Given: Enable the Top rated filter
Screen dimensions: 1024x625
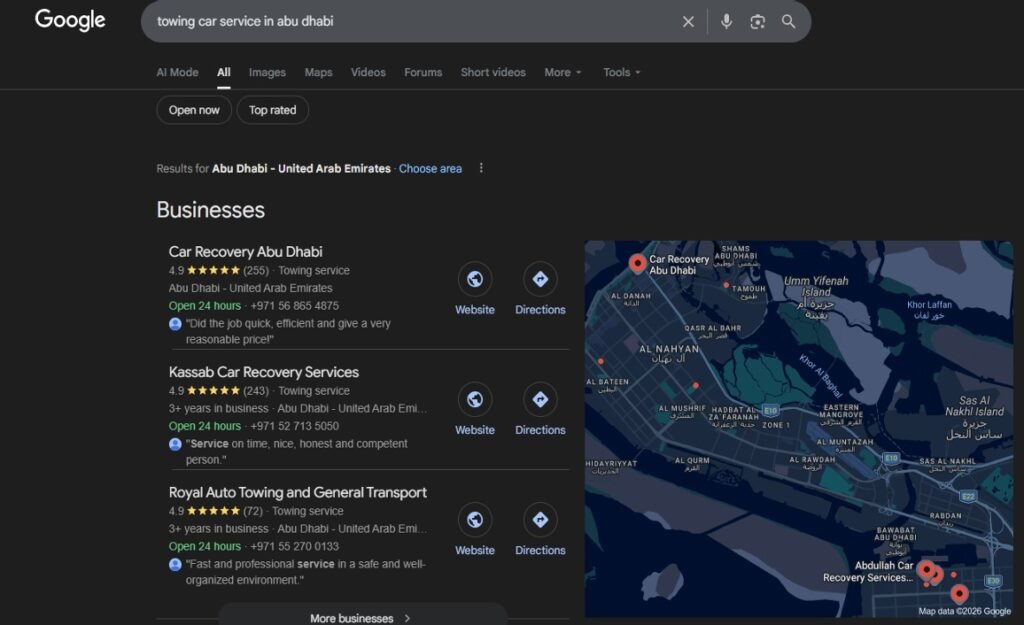Looking at the screenshot, I should click(272, 110).
